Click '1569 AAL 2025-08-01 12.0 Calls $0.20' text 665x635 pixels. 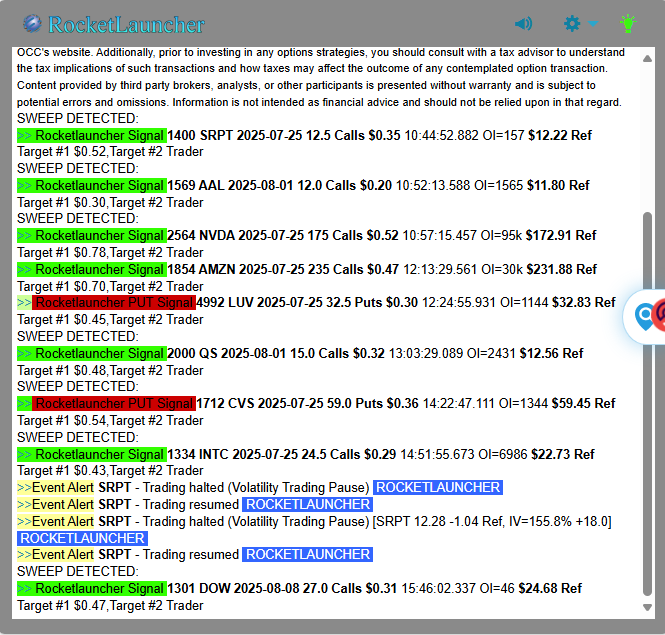tap(279, 185)
